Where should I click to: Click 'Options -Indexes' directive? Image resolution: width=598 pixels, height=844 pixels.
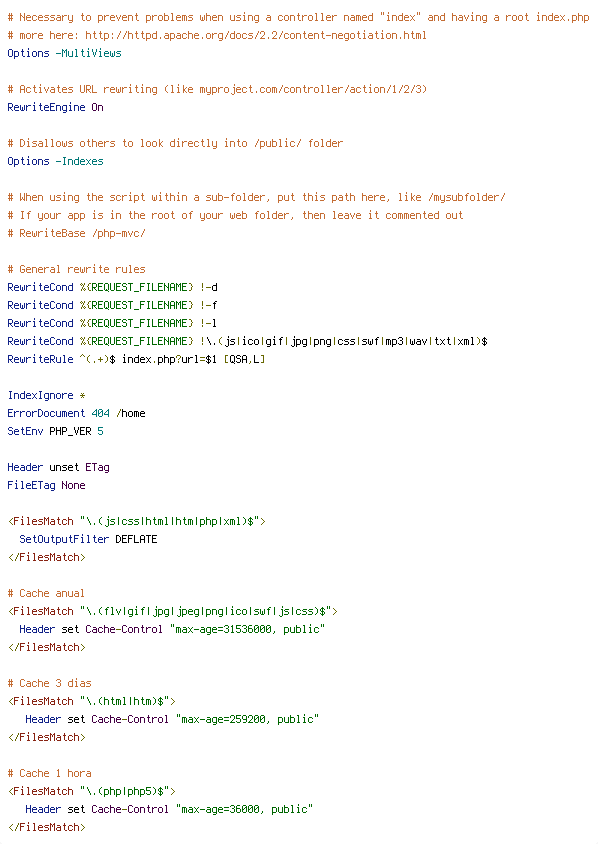[x=55, y=161]
